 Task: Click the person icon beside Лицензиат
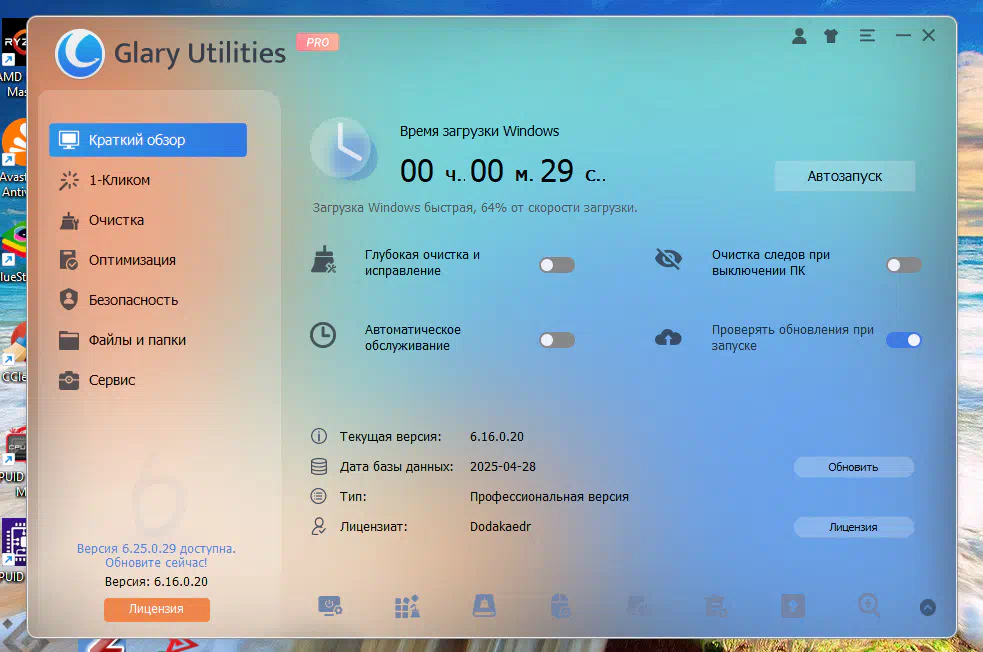[318, 526]
